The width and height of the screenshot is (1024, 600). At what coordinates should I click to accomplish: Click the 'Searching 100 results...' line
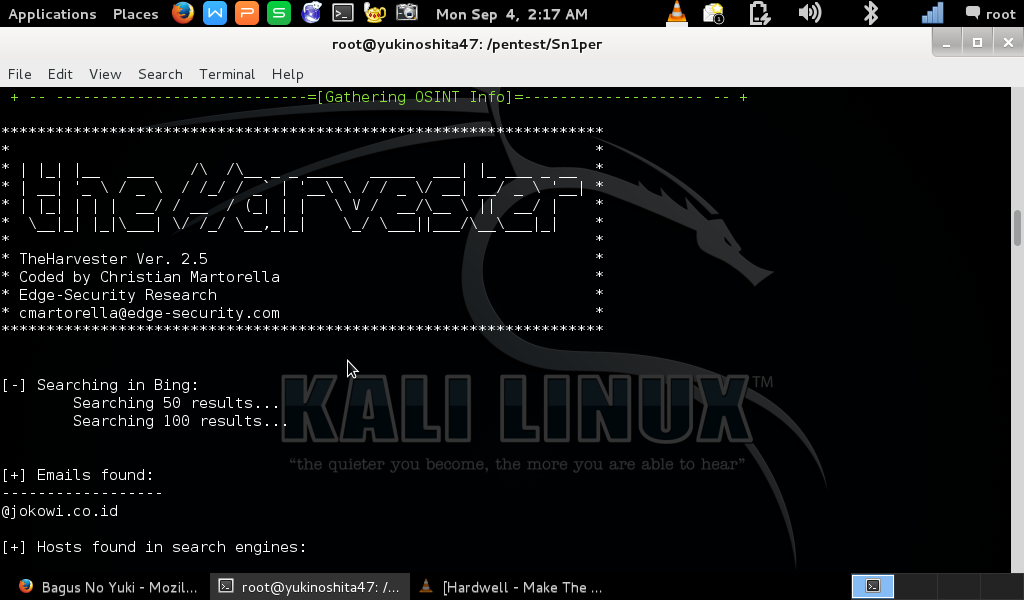(180, 421)
